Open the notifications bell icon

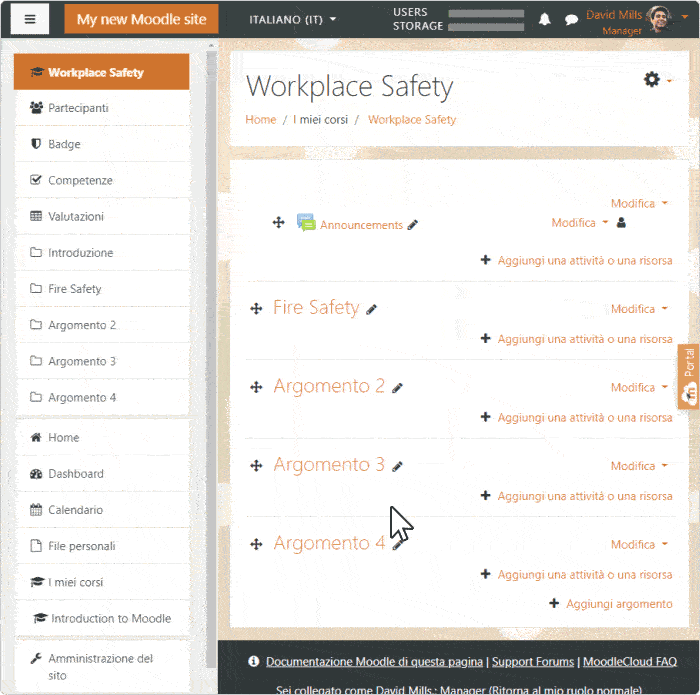coord(545,19)
